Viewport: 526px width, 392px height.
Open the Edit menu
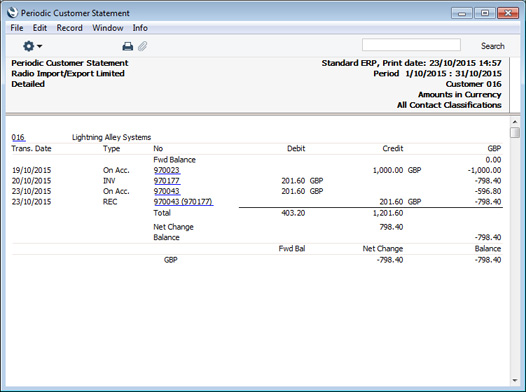[40, 28]
